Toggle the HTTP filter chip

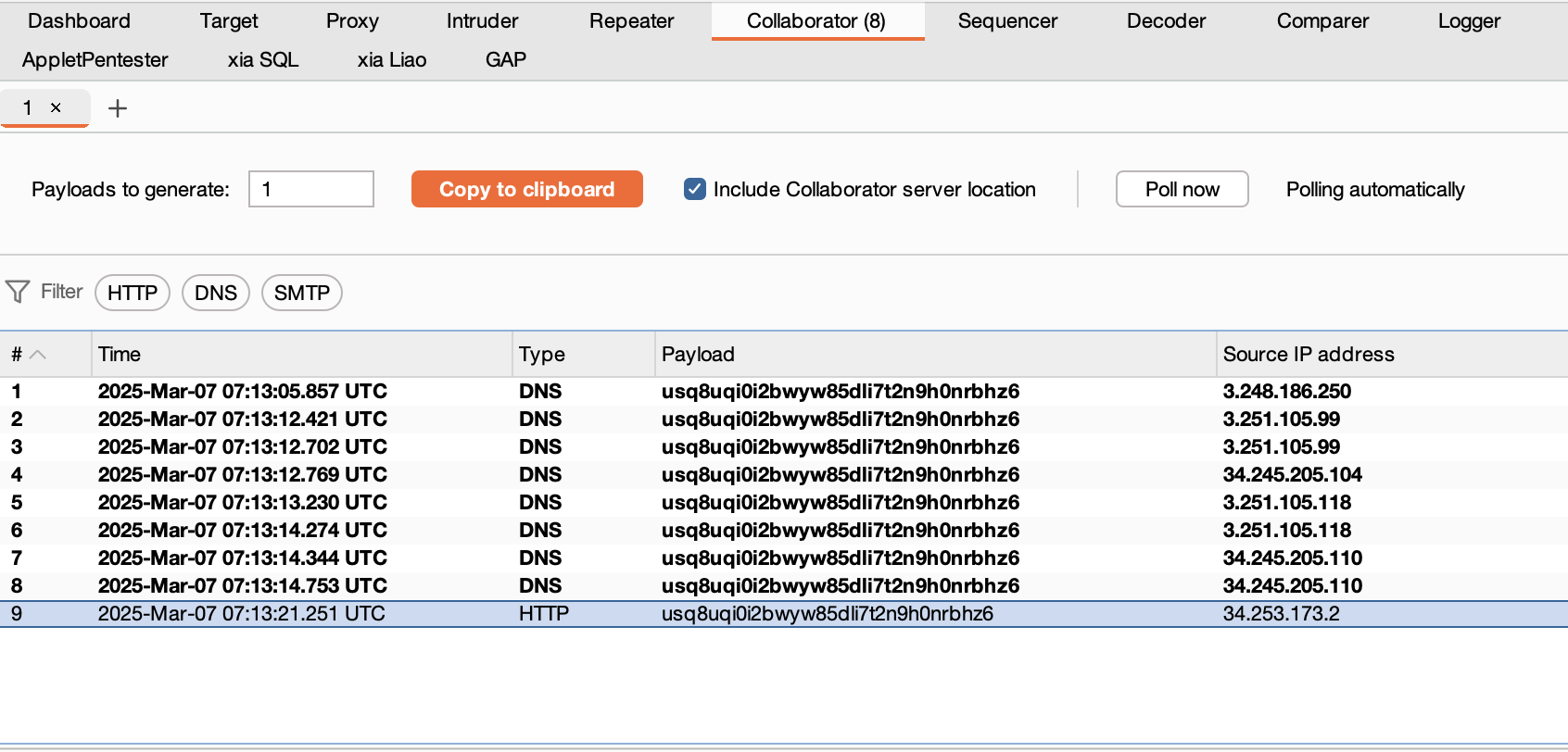pyautogui.click(x=133, y=293)
